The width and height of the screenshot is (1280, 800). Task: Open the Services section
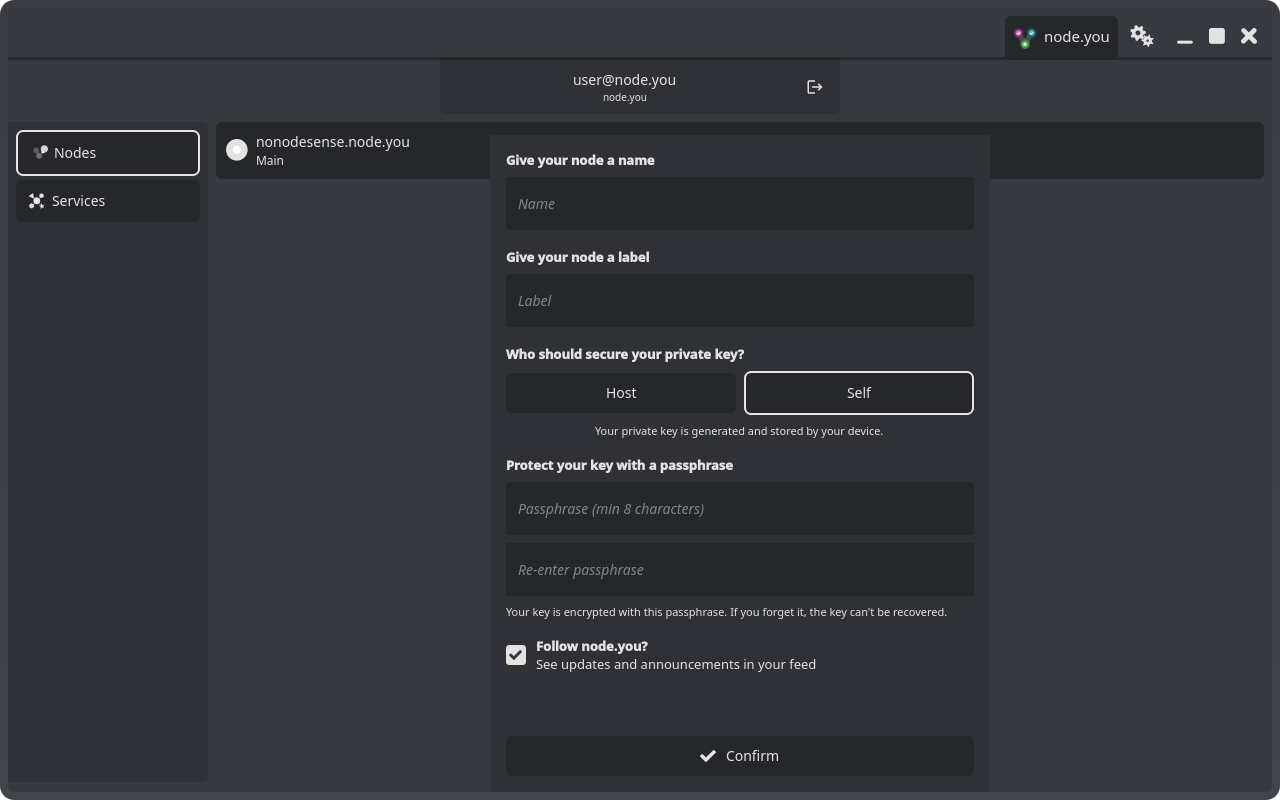point(108,201)
